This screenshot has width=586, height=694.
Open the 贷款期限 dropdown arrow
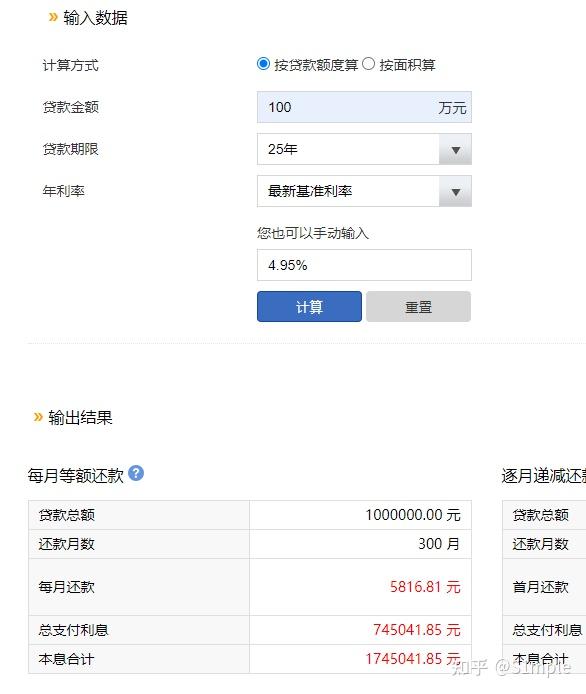pos(455,150)
